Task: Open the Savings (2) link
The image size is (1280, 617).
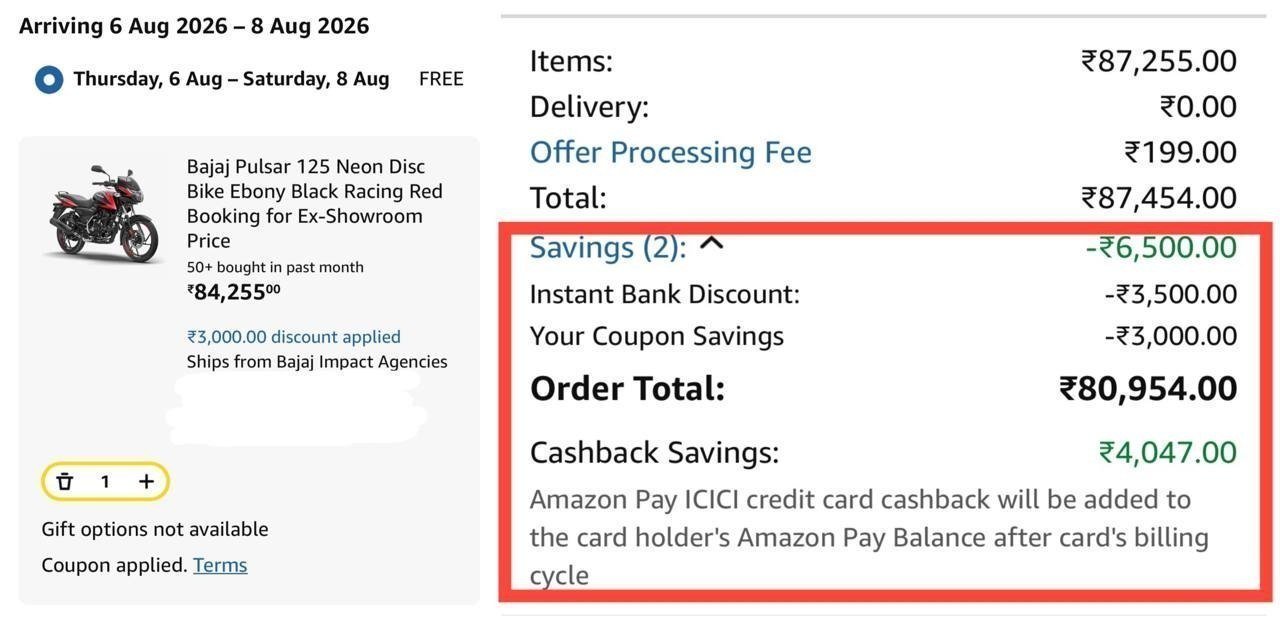Action: point(608,247)
